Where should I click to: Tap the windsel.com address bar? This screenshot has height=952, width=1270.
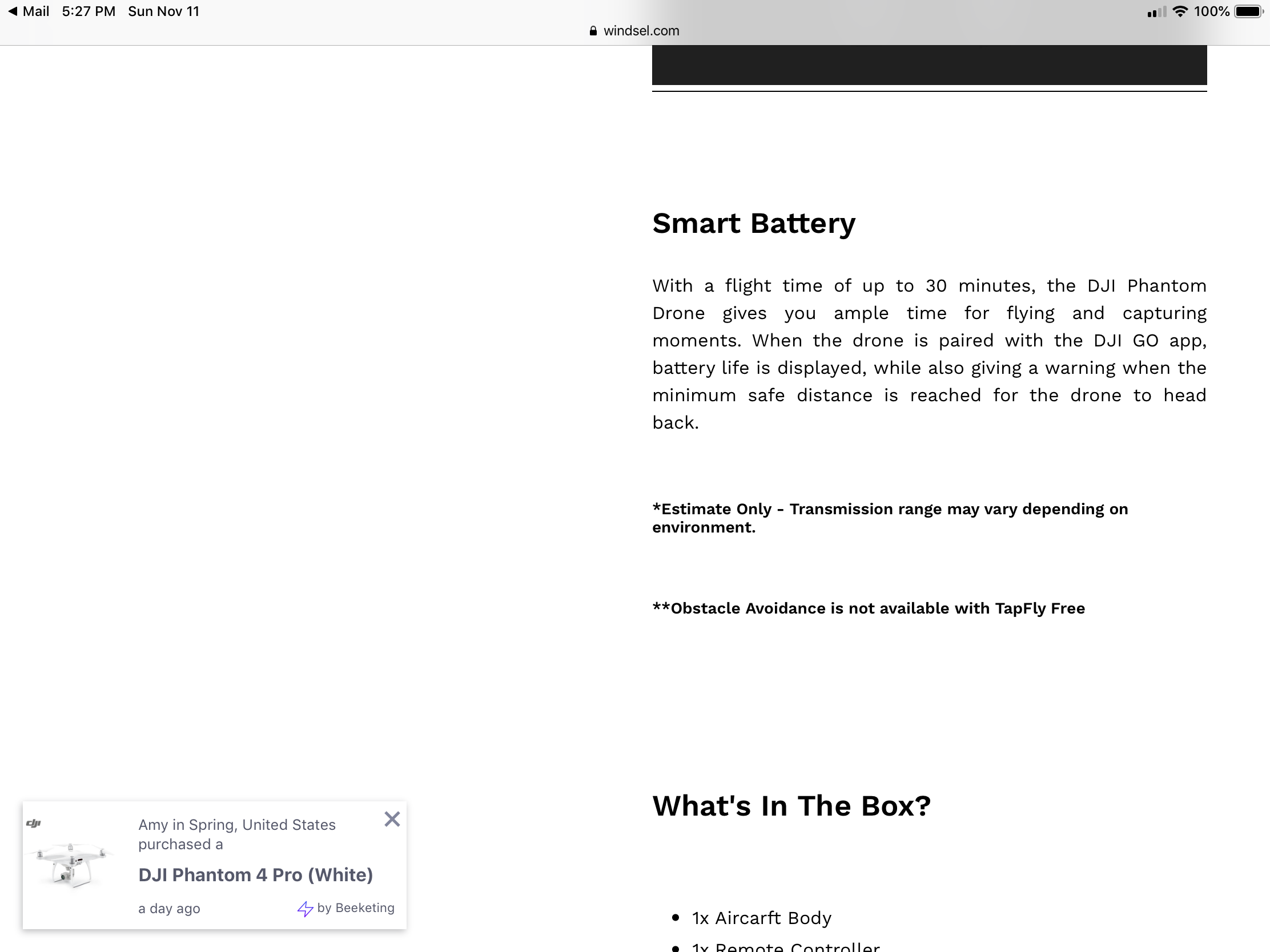point(634,31)
